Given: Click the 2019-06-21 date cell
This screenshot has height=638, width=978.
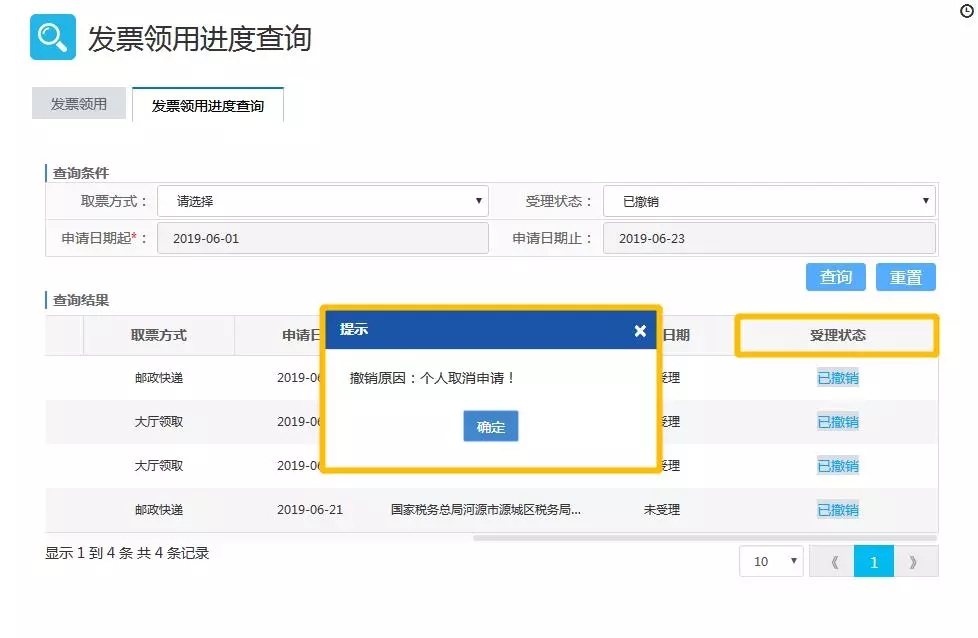Looking at the screenshot, I should [x=310, y=510].
